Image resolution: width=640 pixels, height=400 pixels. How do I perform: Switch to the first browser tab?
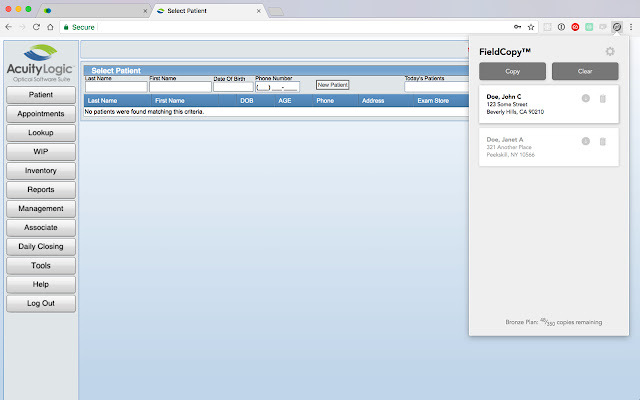93,11
